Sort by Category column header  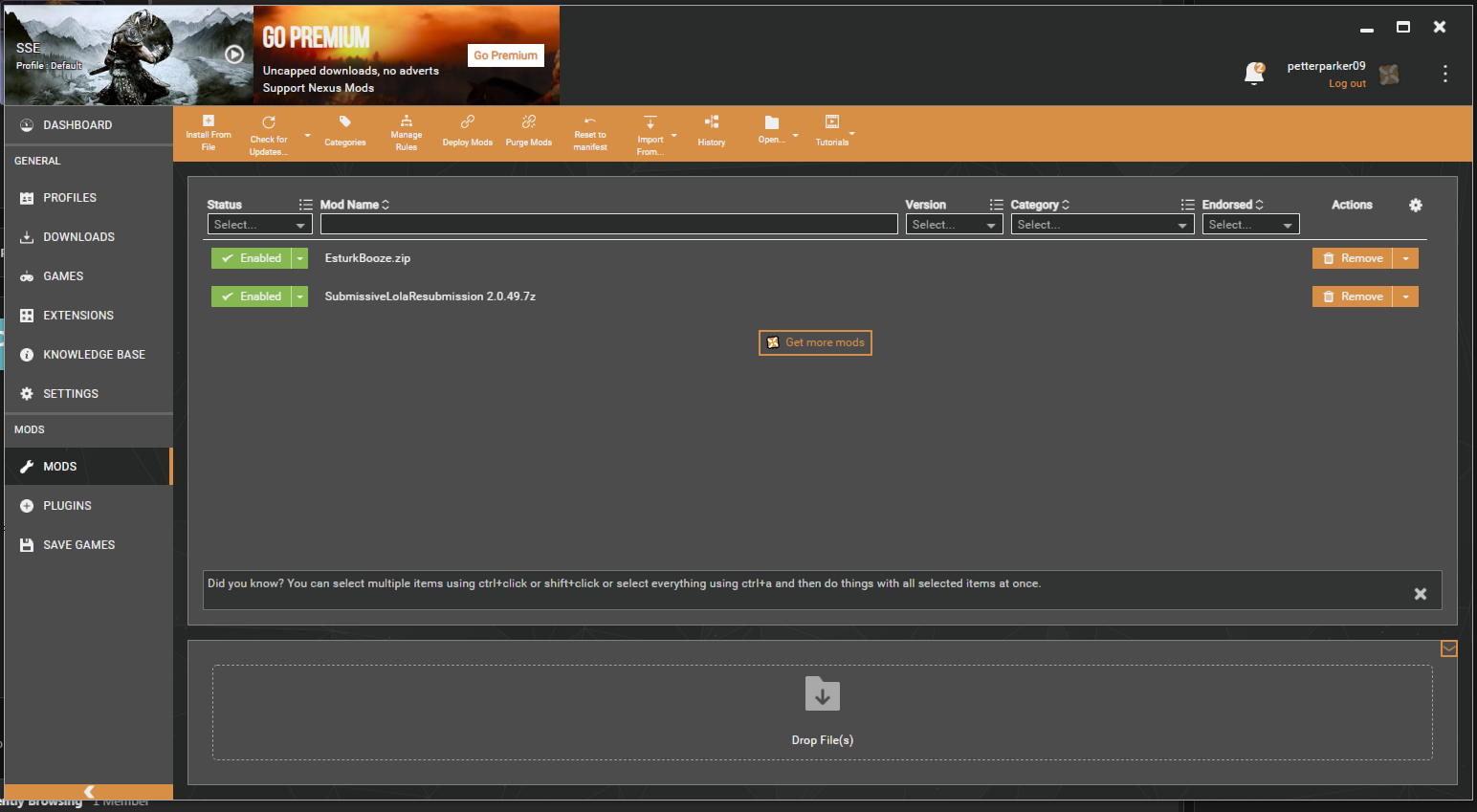point(1040,205)
